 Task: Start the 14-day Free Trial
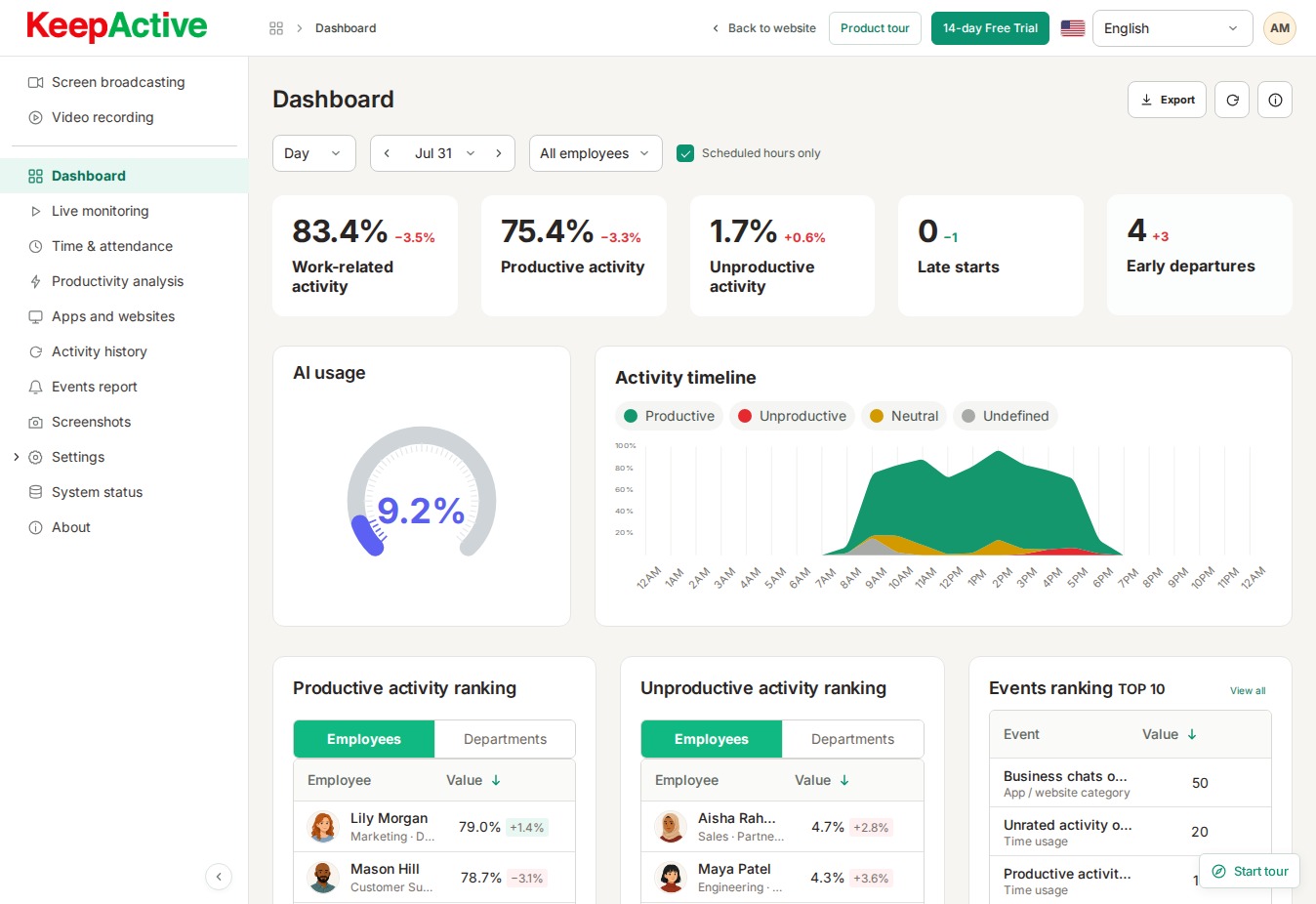(x=990, y=28)
